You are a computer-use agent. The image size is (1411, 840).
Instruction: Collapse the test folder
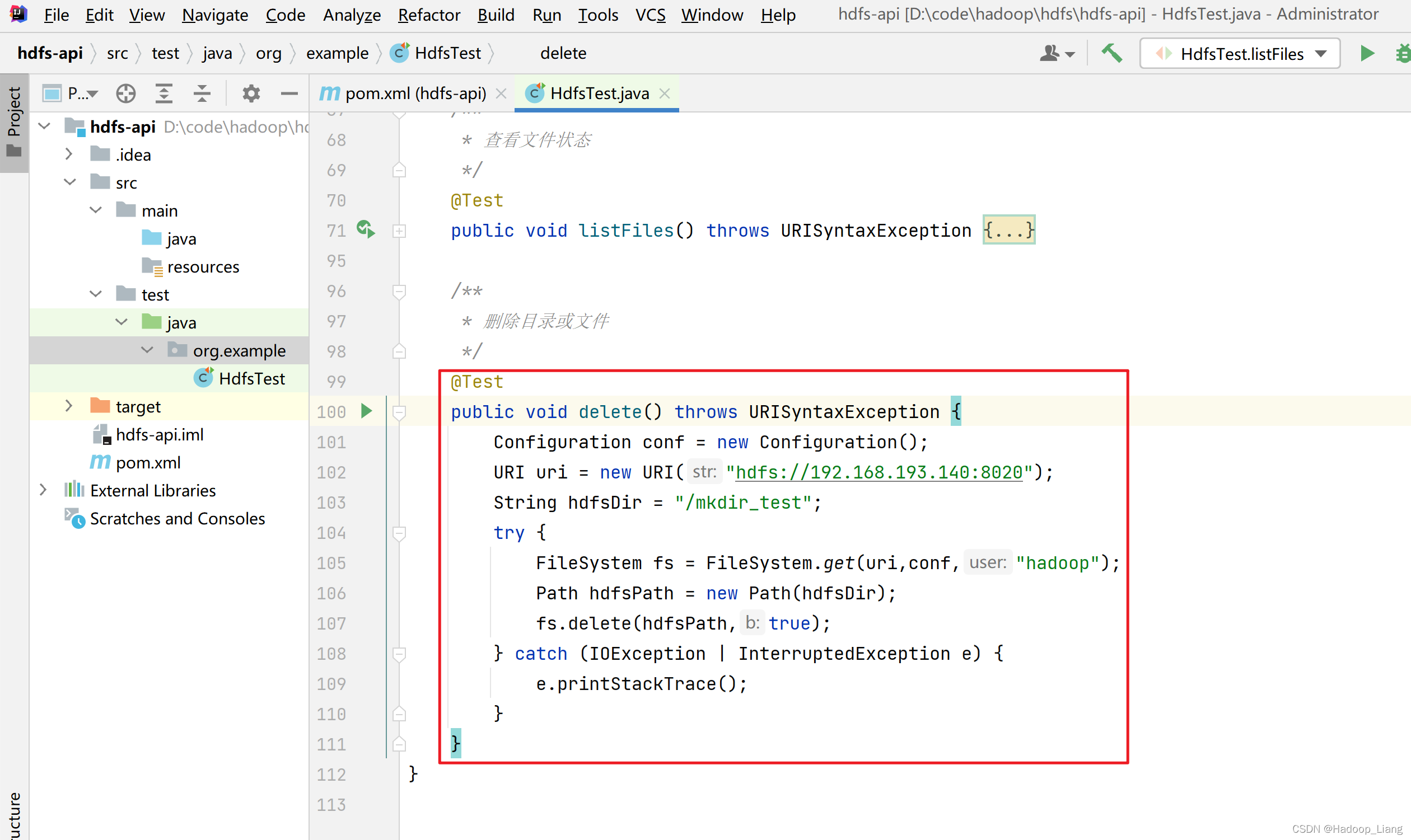click(96, 293)
